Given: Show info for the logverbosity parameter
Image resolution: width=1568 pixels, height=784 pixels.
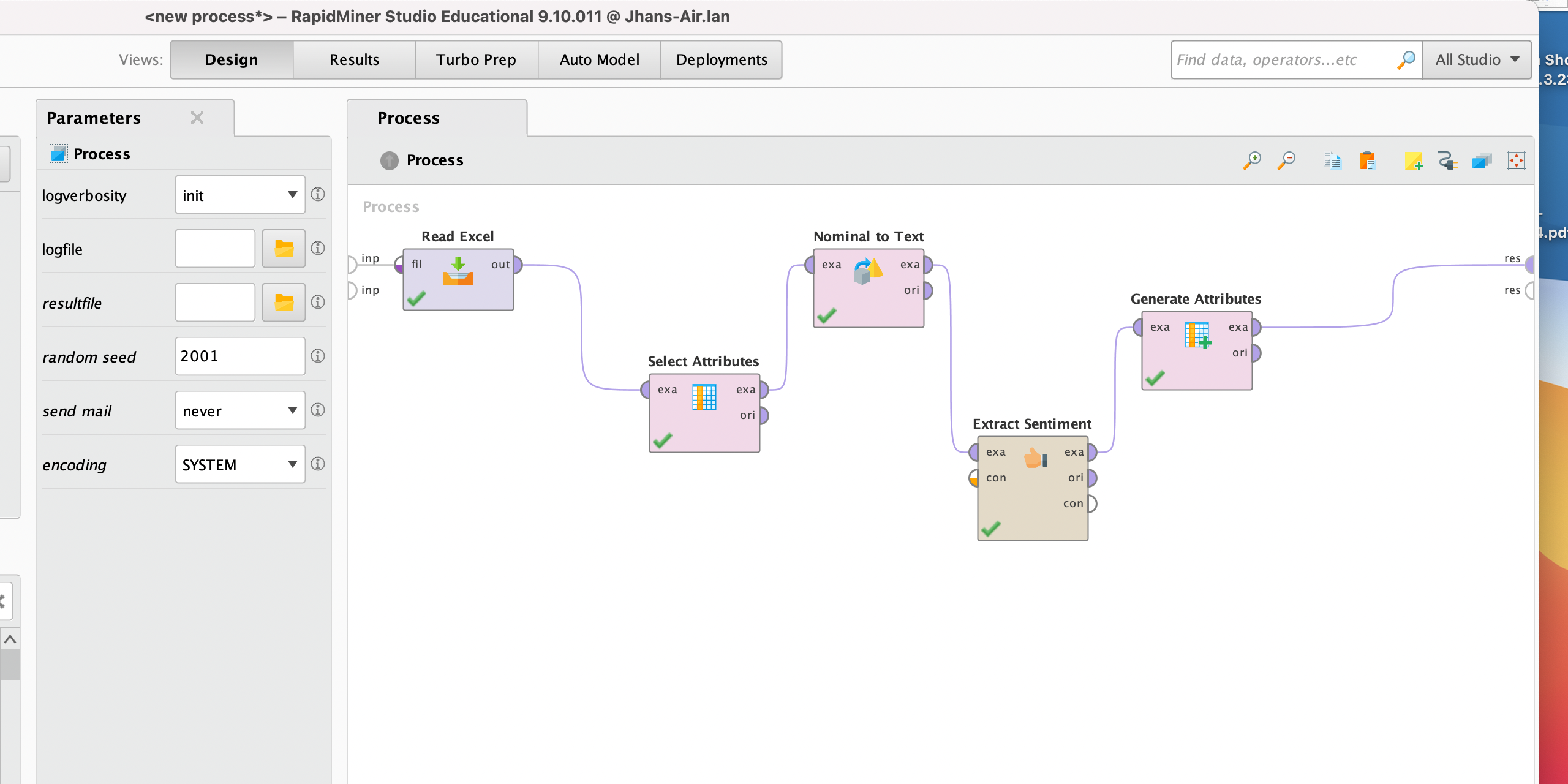Looking at the screenshot, I should (318, 195).
